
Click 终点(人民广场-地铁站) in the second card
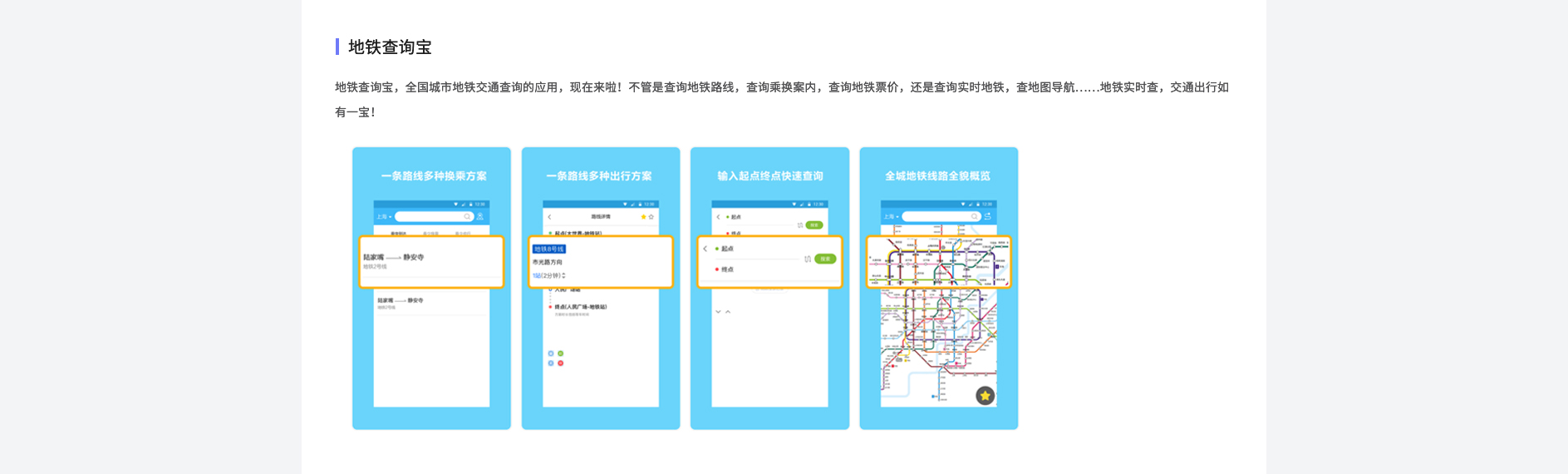[x=581, y=307]
